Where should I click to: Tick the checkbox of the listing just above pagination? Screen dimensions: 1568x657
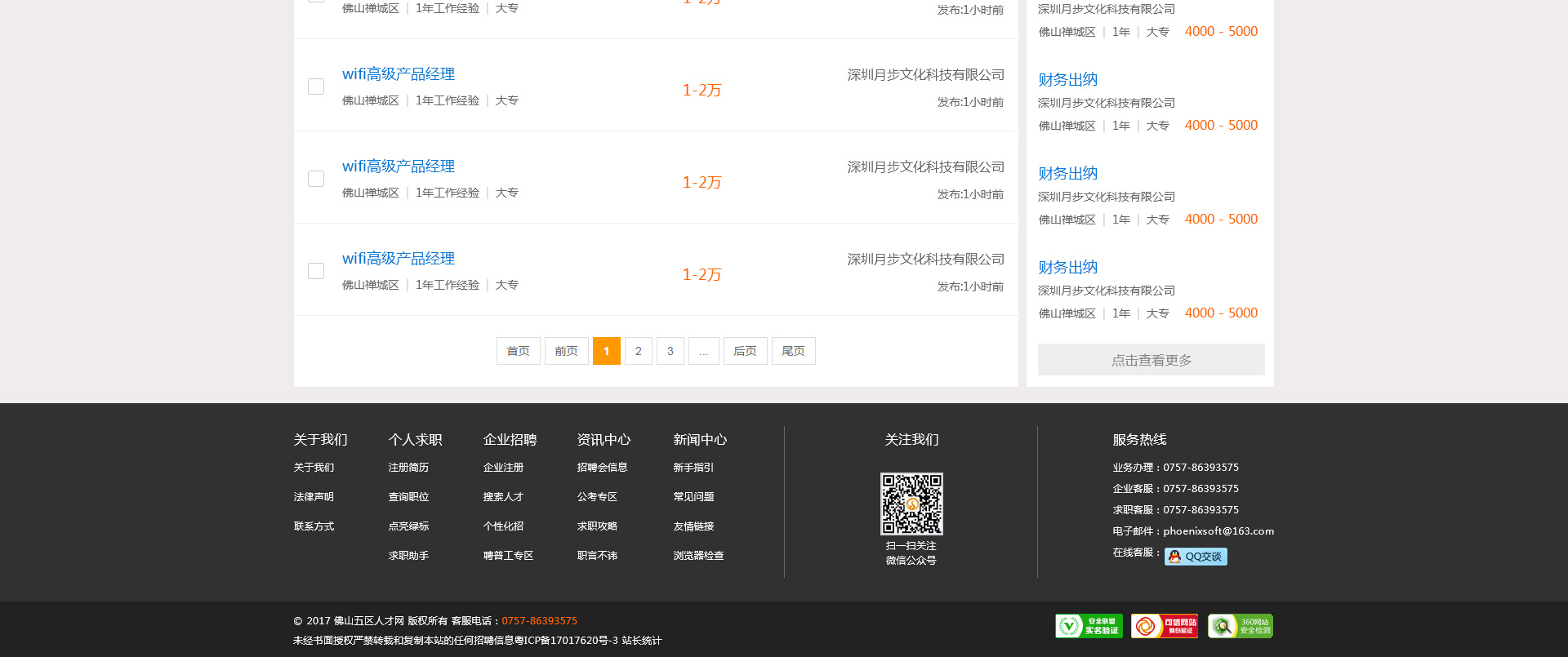[316, 271]
